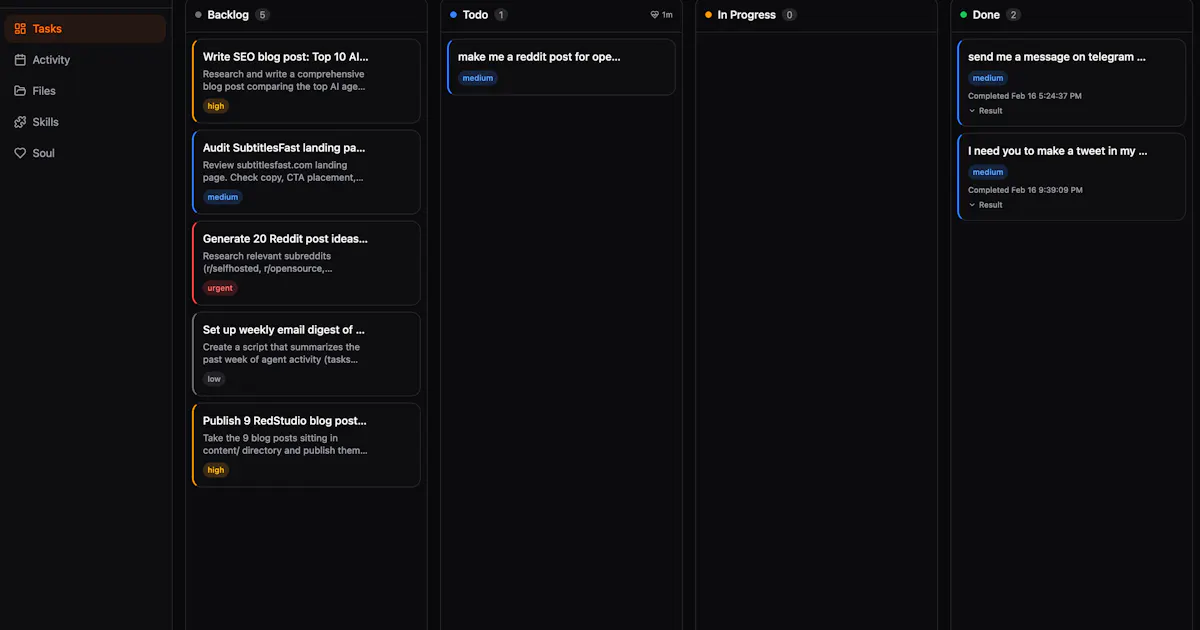The width and height of the screenshot is (1200, 630).
Task: Open the Files section
Action: [85, 91]
